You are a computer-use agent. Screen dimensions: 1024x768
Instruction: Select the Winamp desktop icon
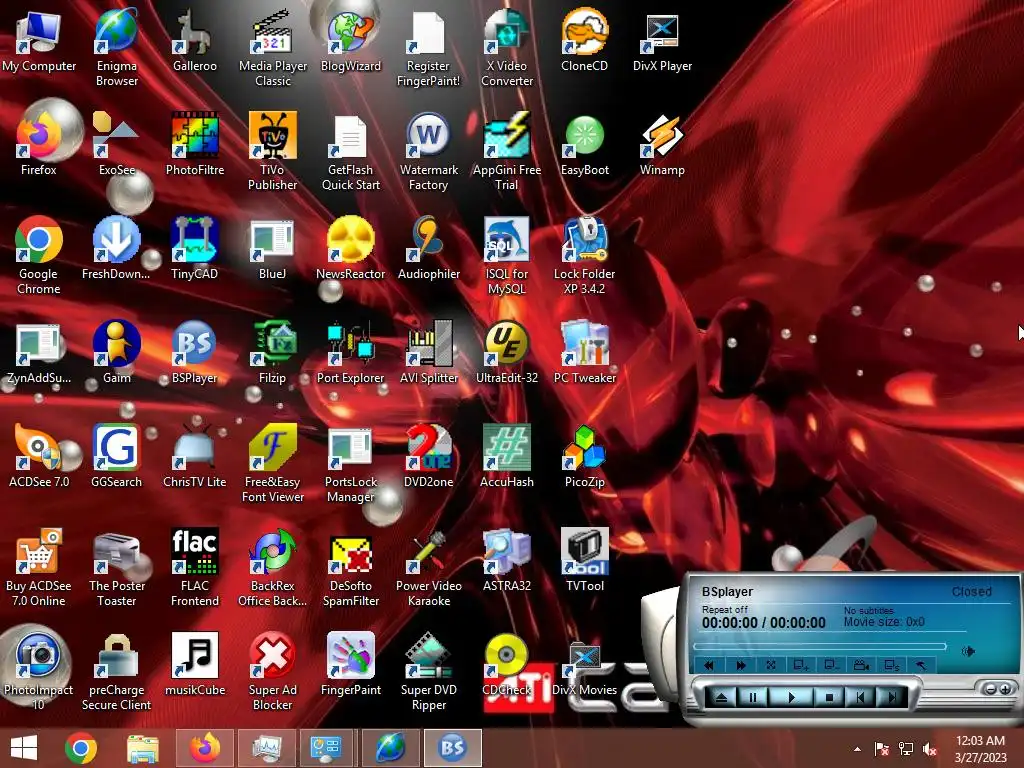(662, 145)
